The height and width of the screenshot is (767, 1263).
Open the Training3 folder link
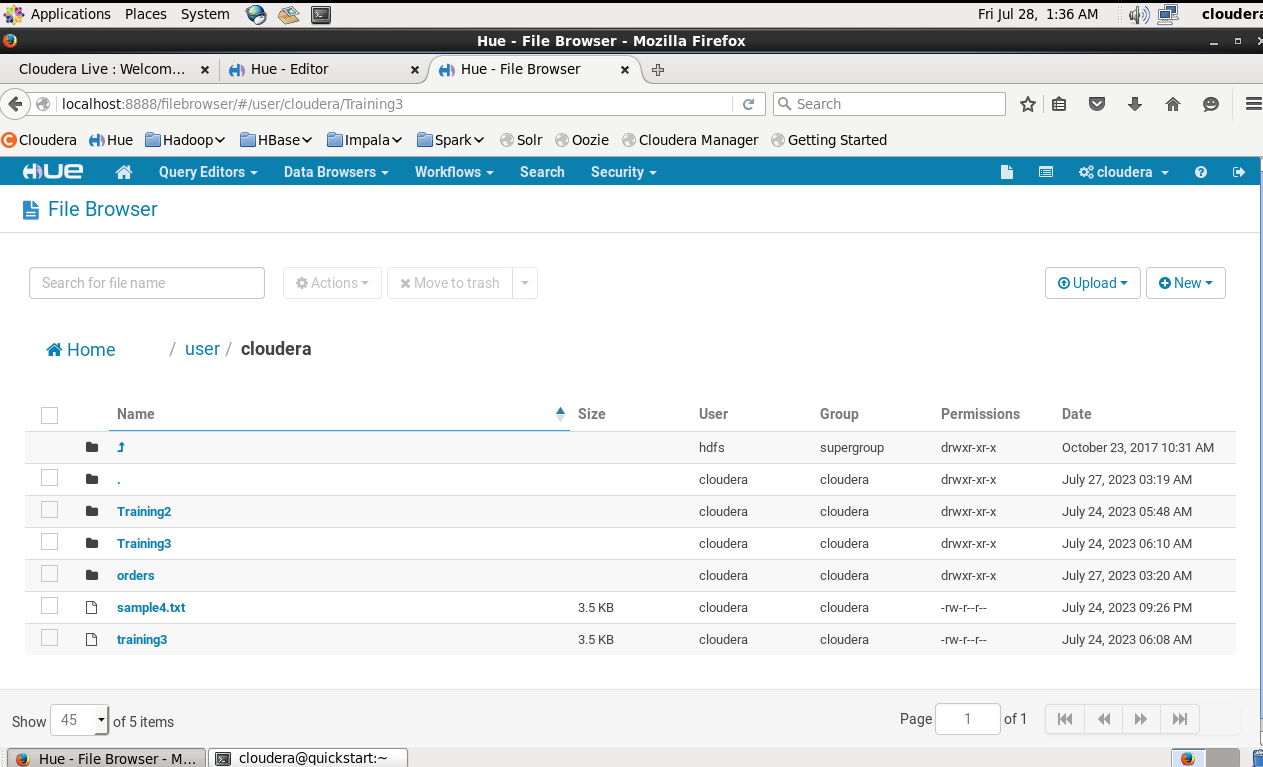point(144,543)
